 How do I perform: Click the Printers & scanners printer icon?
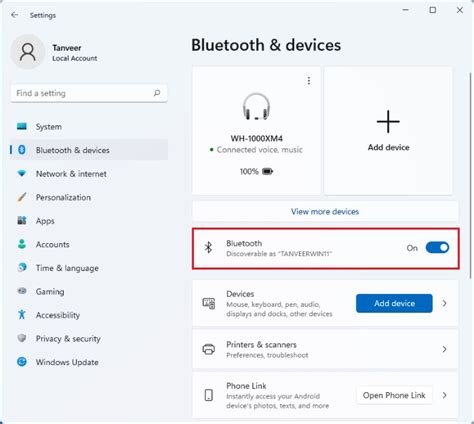pos(209,349)
